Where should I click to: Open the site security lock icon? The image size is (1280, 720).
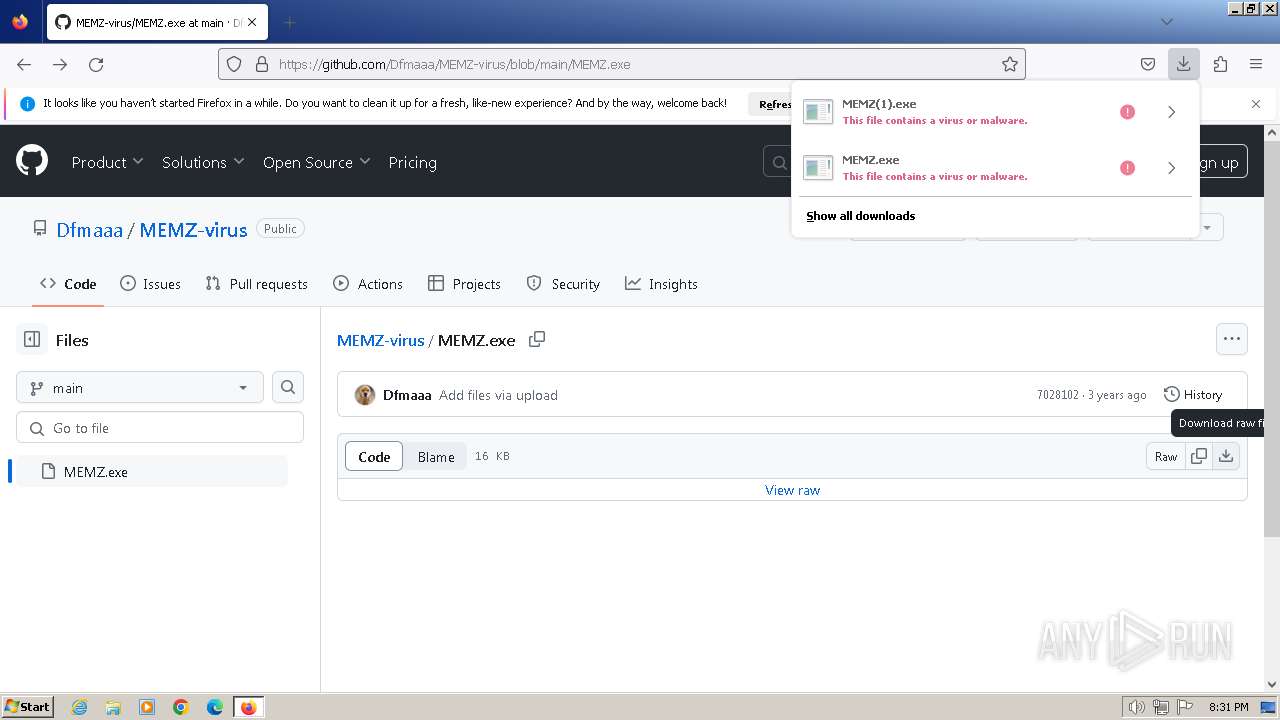coord(262,64)
